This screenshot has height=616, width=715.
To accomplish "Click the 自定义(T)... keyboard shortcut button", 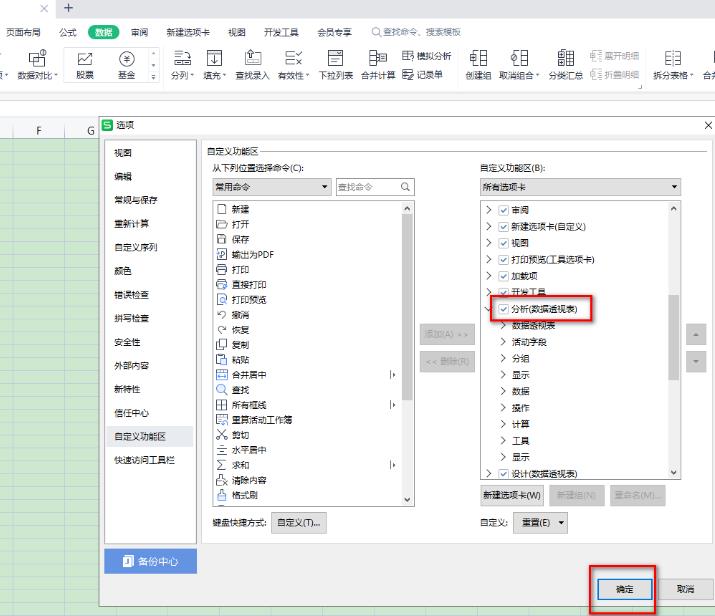I will (299, 523).
